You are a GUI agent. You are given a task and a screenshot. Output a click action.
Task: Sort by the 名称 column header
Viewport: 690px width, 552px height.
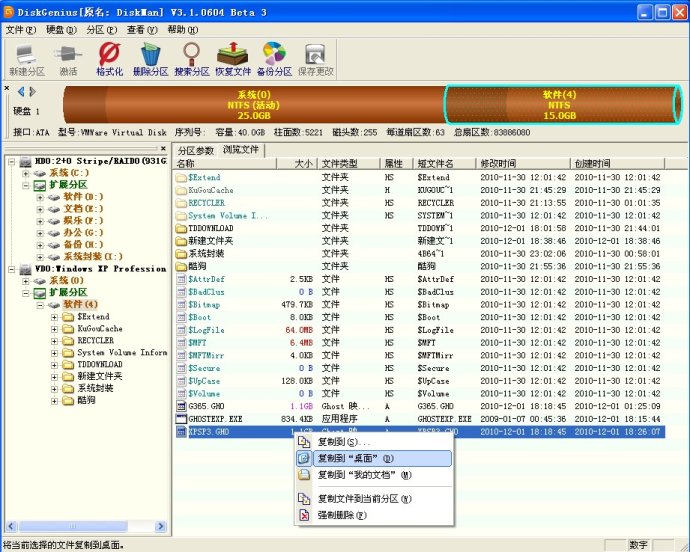pyautogui.click(x=225, y=164)
